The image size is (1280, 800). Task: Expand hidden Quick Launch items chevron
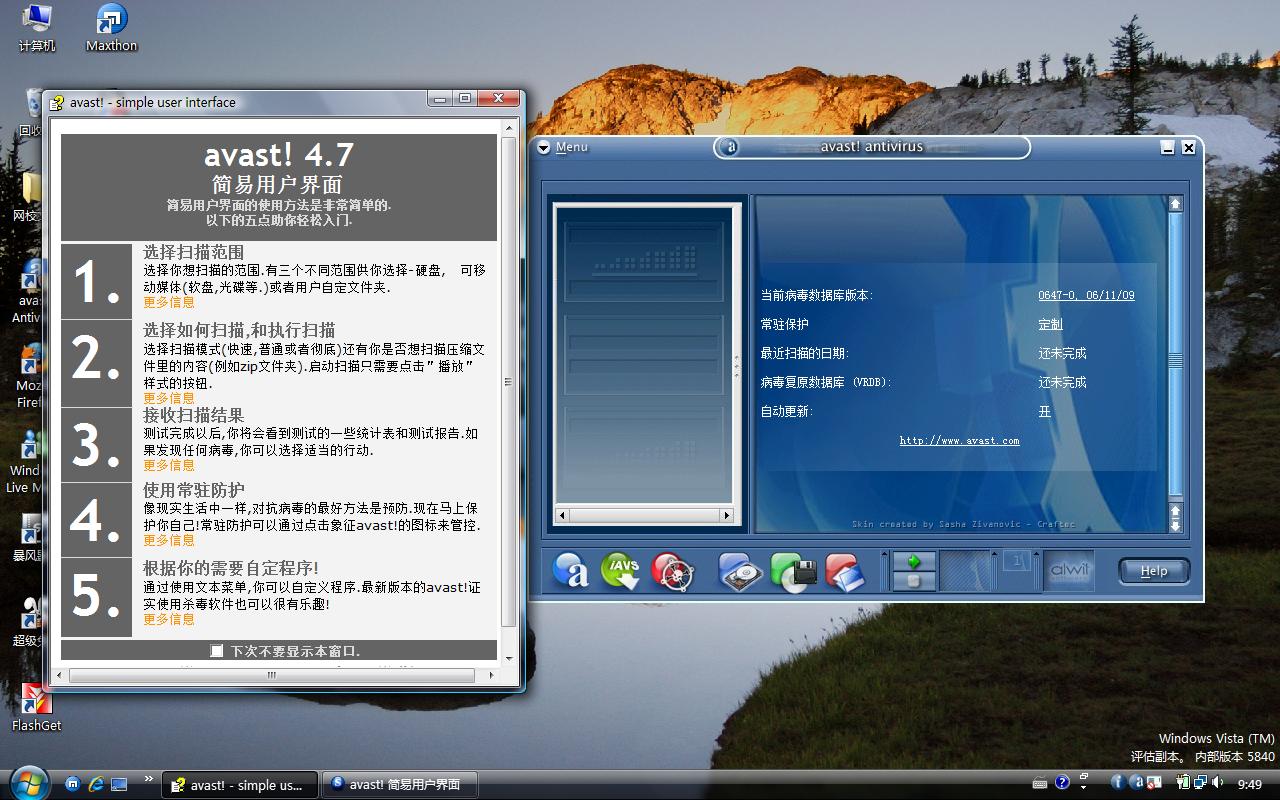pos(149,779)
